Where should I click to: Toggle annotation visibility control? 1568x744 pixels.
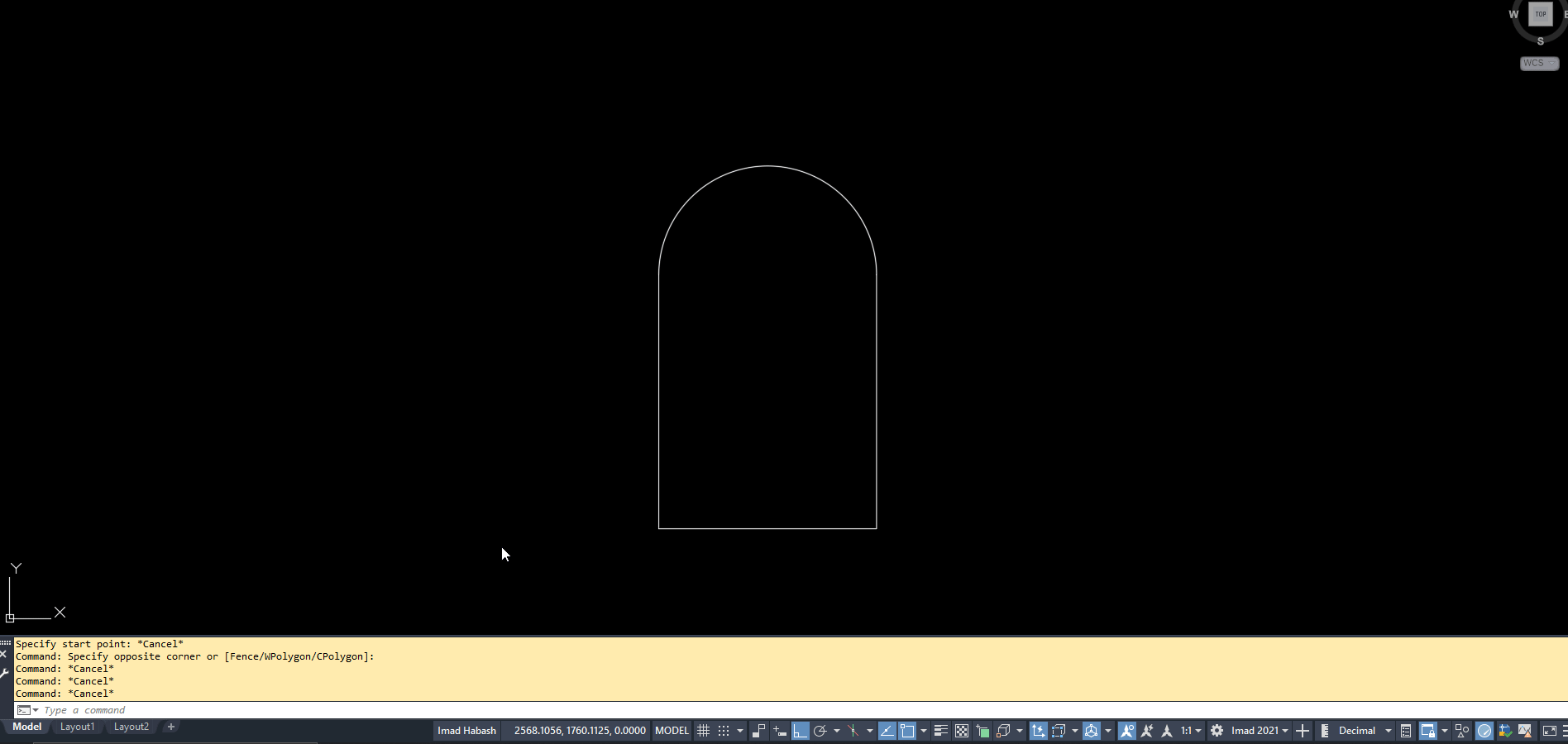pos(1127,731)
